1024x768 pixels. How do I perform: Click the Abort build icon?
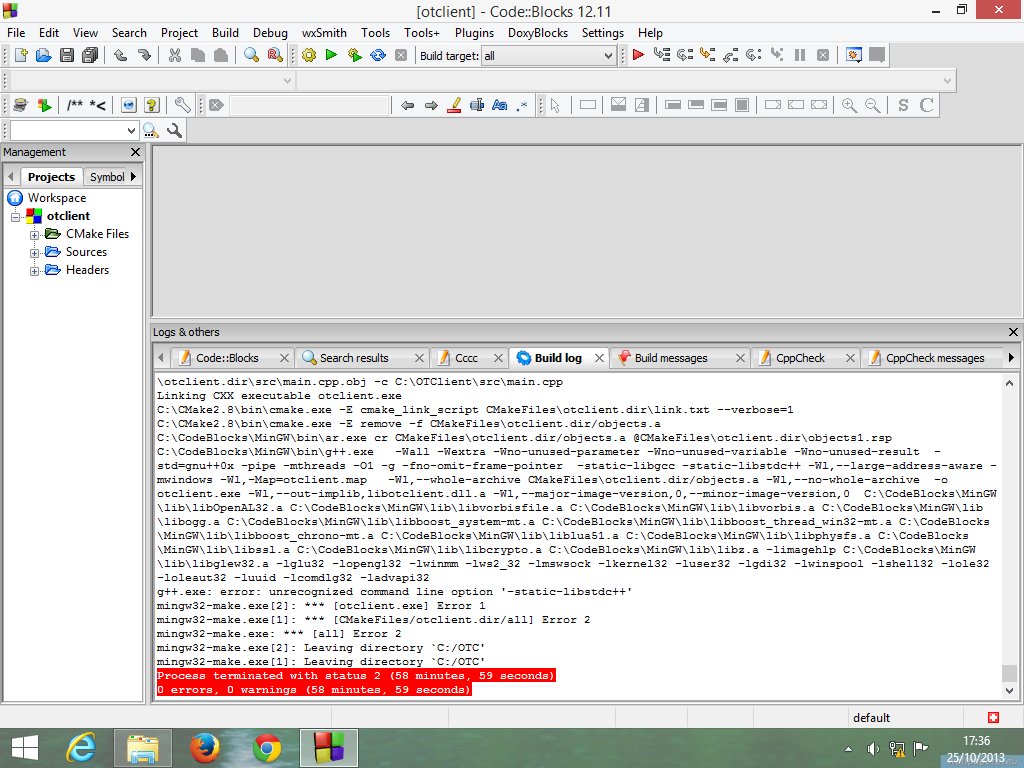(401, 56)
